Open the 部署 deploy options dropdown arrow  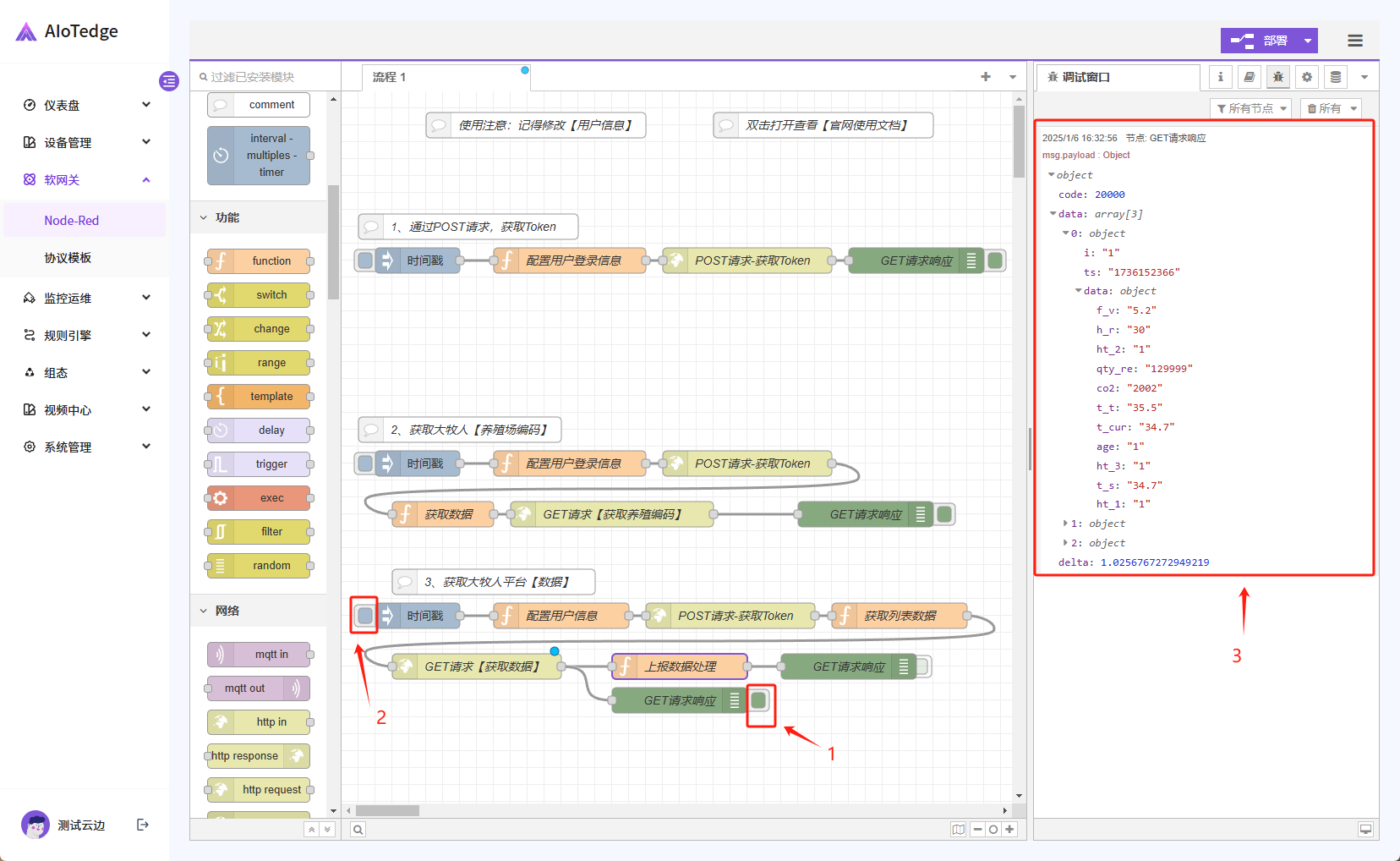(x=1307, y=41)
